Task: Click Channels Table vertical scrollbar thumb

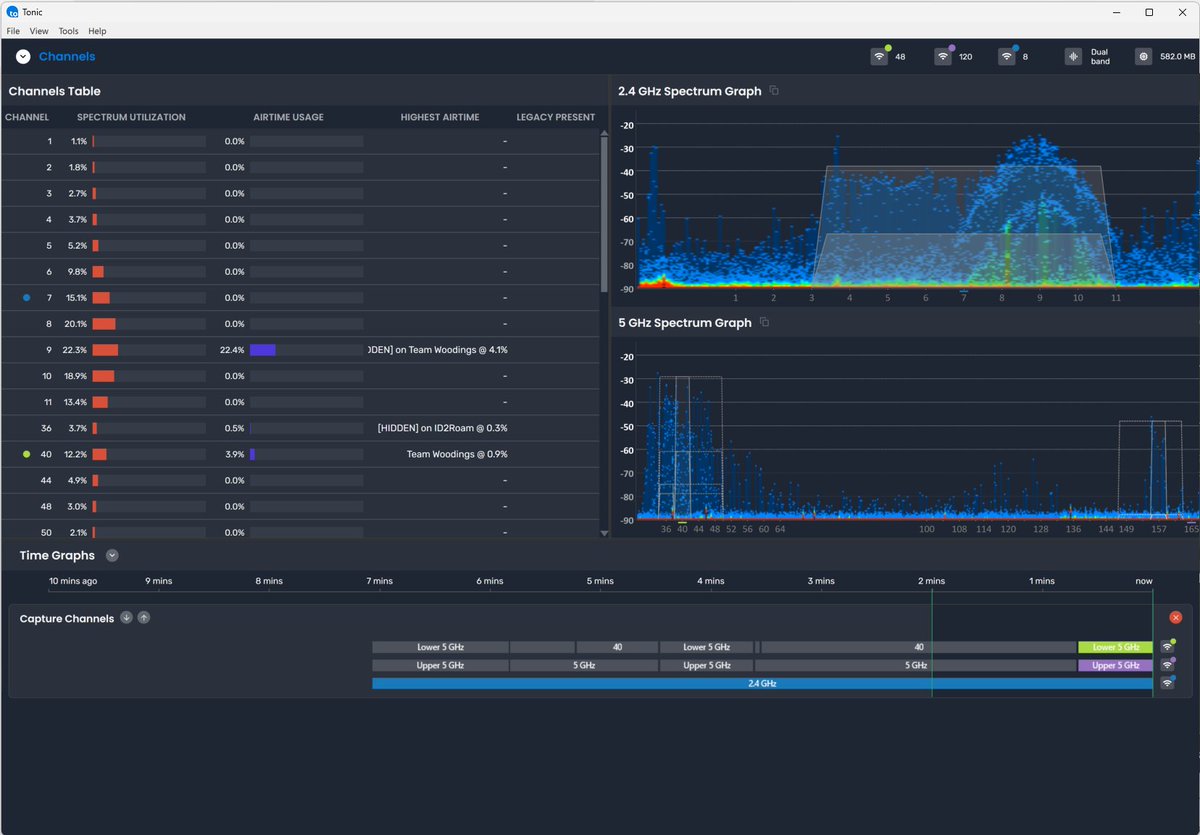Action: [604, 213]
